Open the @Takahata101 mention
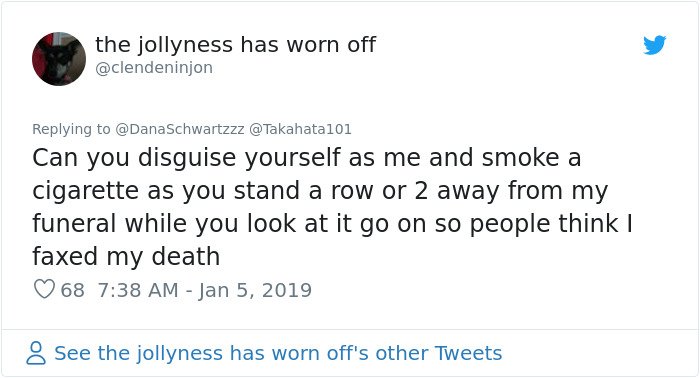700x378 pixels. point(300,129)
